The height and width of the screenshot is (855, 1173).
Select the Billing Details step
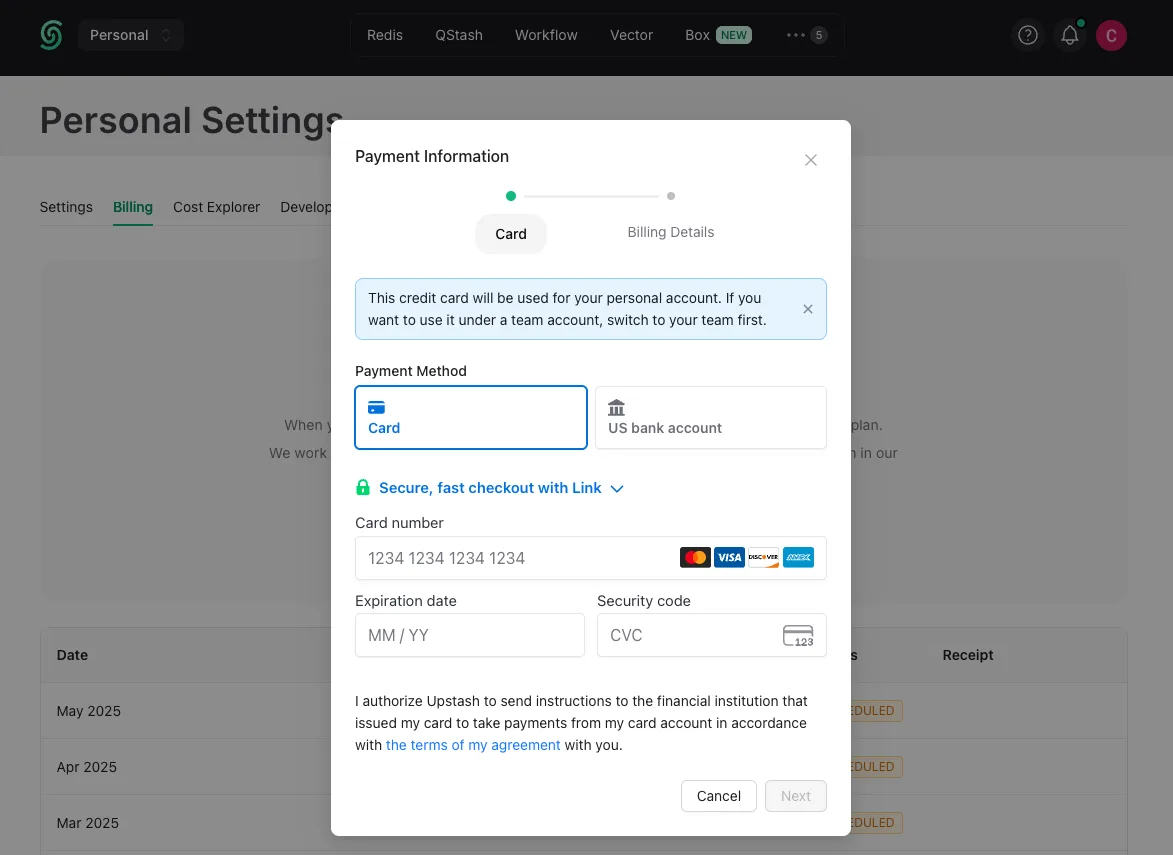coord(671,233)
